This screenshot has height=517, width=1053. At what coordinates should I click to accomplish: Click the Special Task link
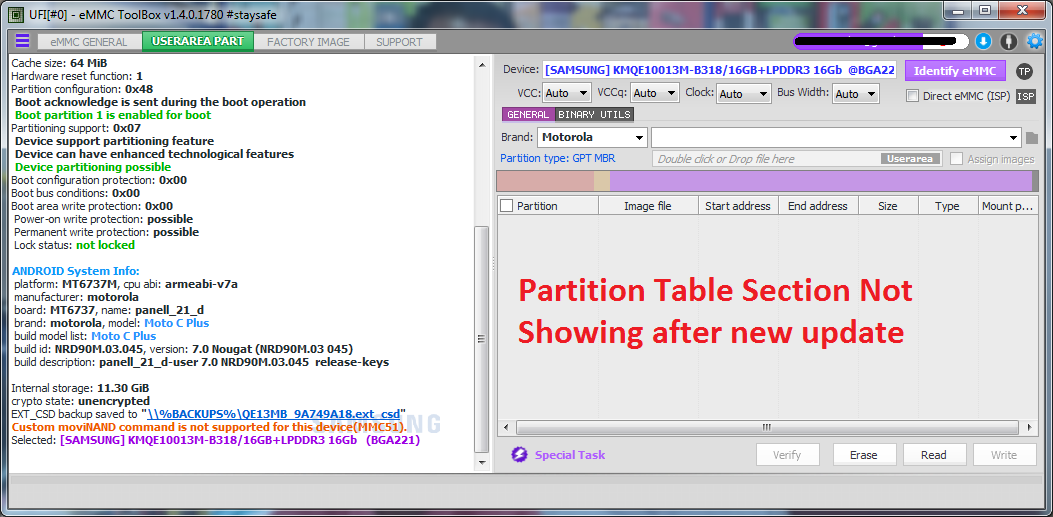click(x=569, y=455)
